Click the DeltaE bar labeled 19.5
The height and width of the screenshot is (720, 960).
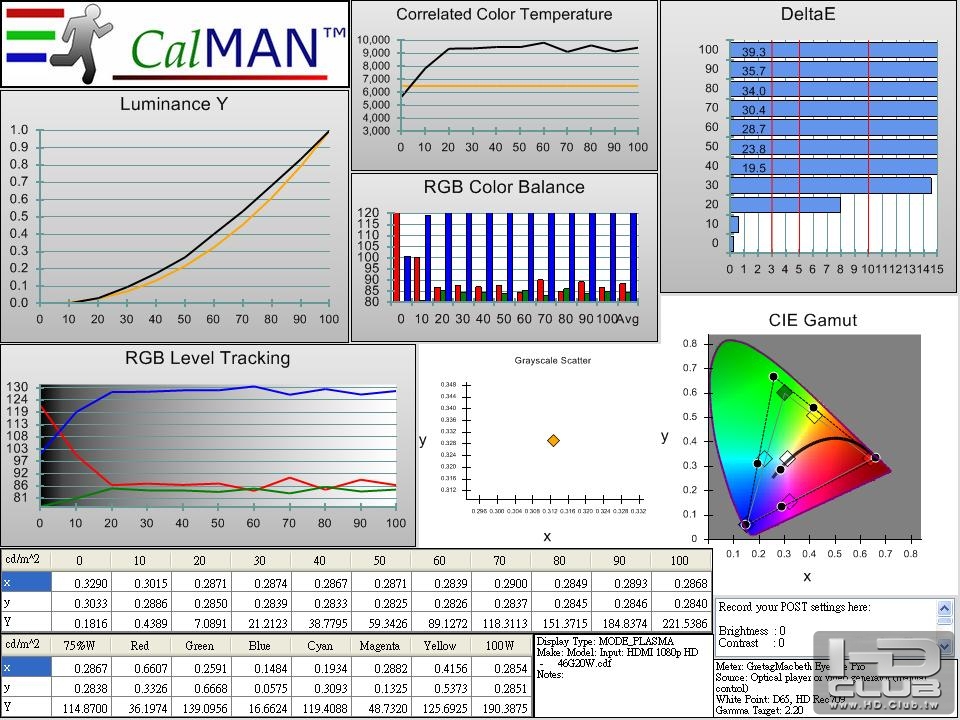[x=833, y=167]
